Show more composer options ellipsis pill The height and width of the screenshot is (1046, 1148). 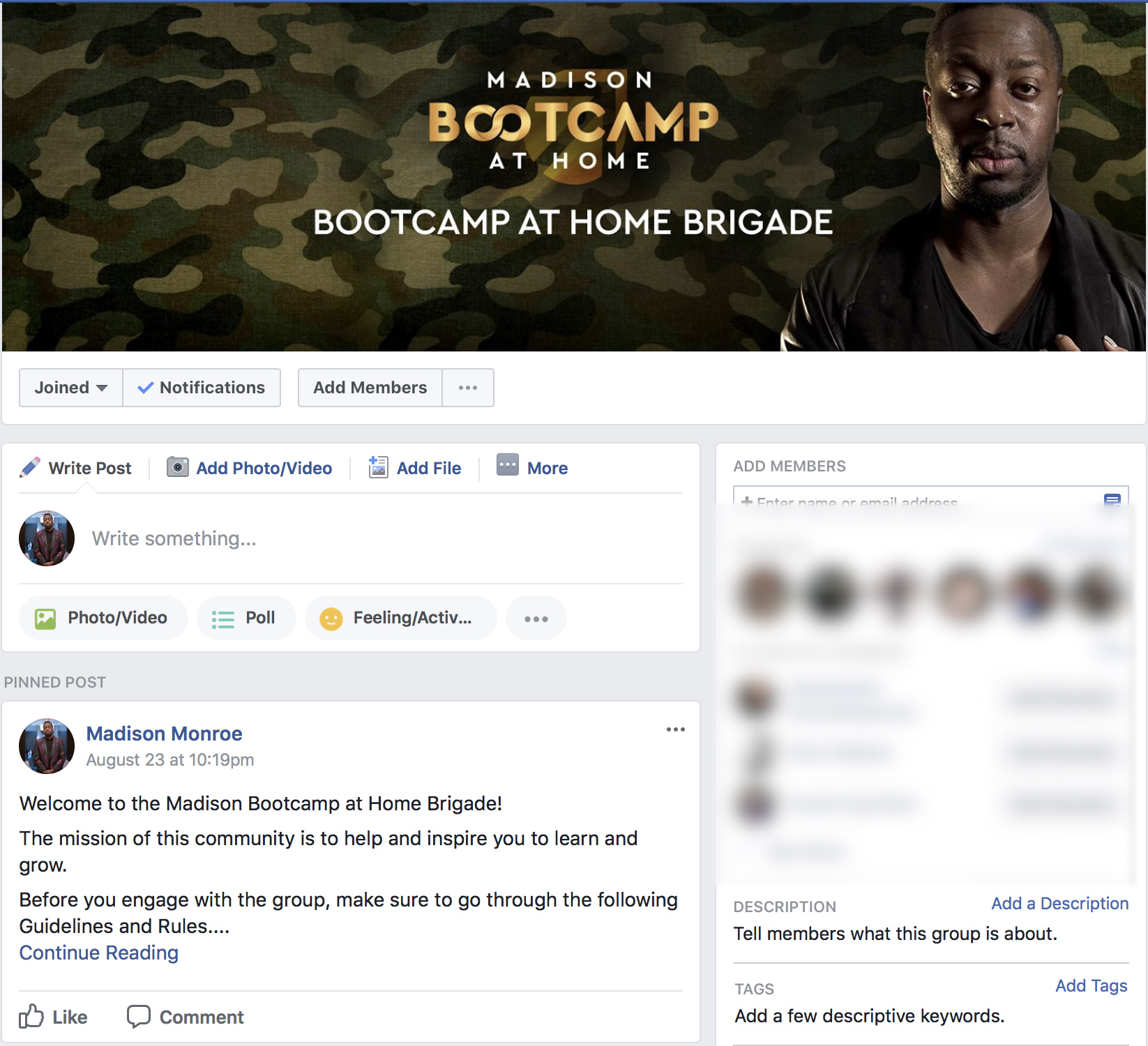point(536,619)
